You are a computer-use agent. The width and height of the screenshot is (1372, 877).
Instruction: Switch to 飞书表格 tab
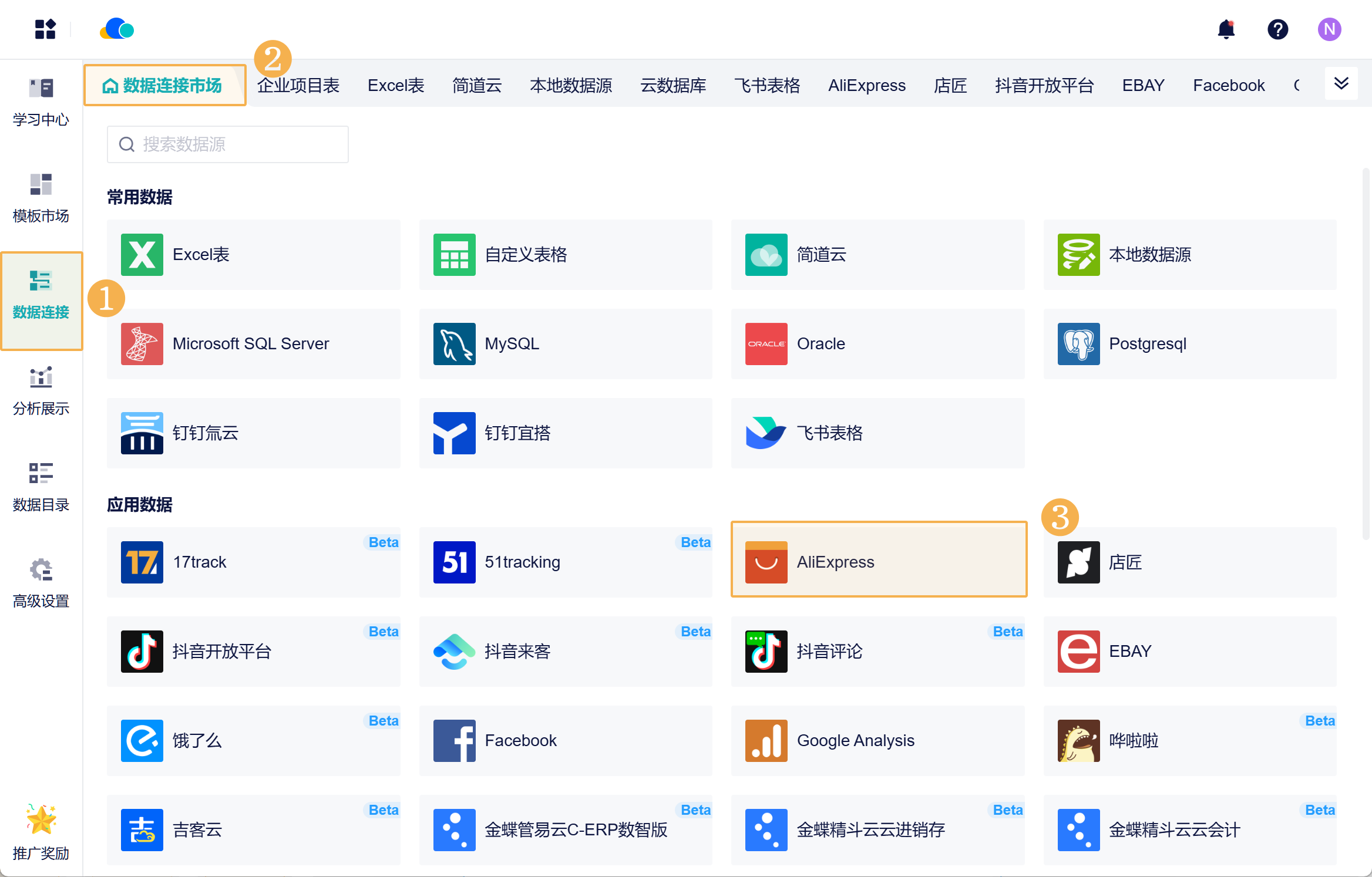click(x=767, y=86)
